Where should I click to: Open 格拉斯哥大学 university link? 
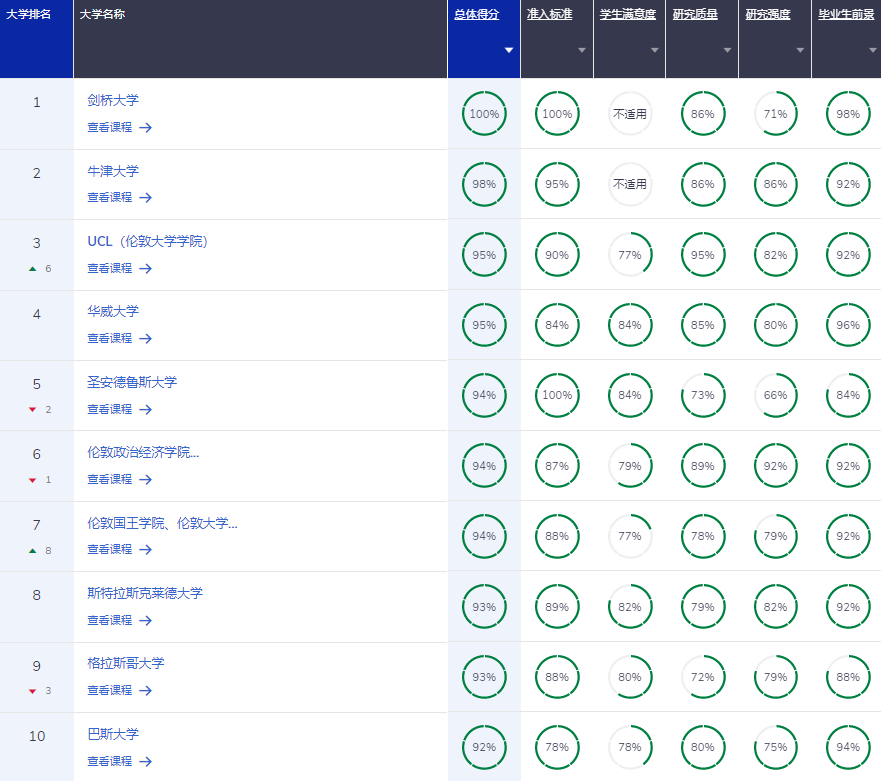(126, 664)
